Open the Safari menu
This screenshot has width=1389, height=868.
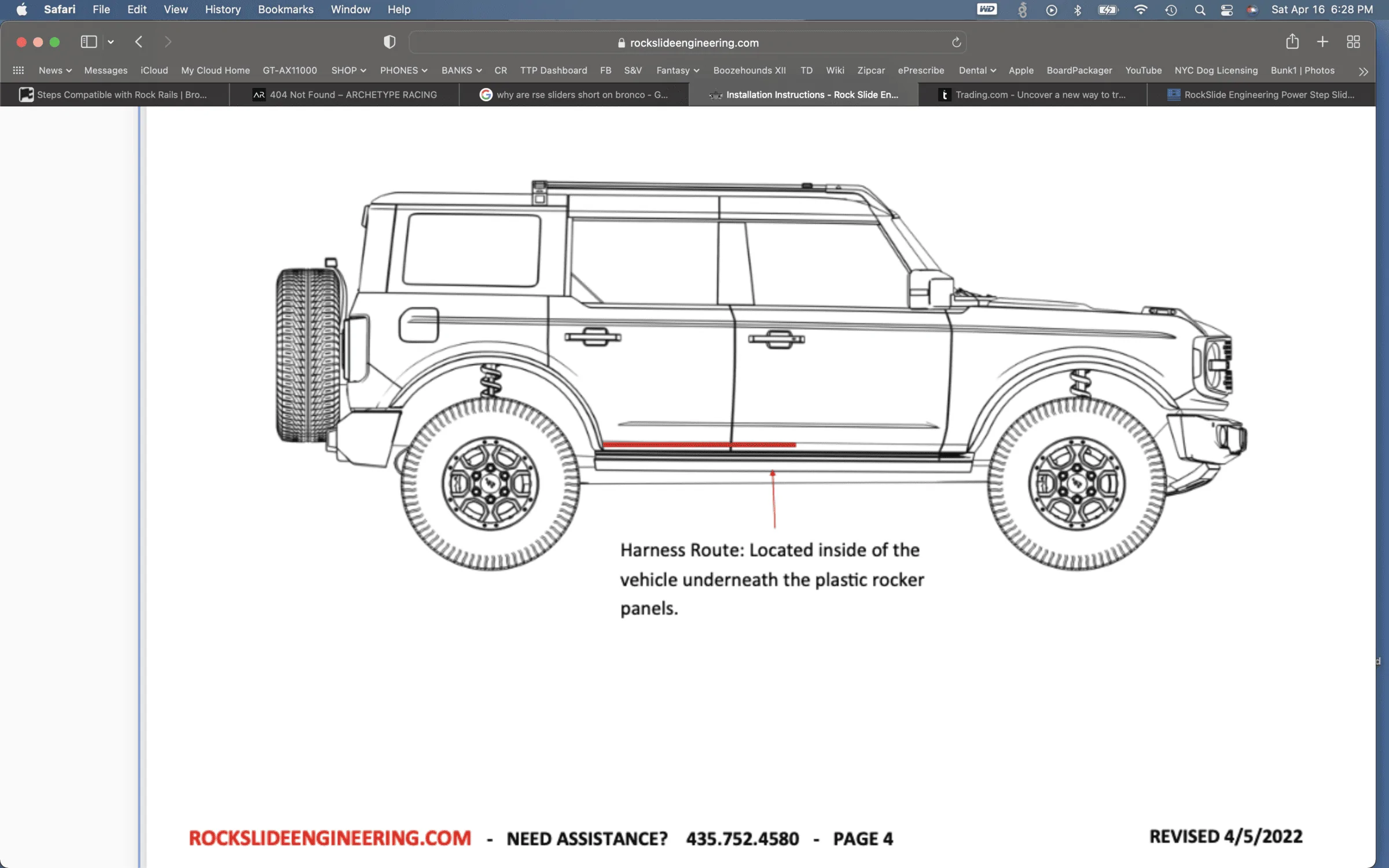click(x=60, y=9)
